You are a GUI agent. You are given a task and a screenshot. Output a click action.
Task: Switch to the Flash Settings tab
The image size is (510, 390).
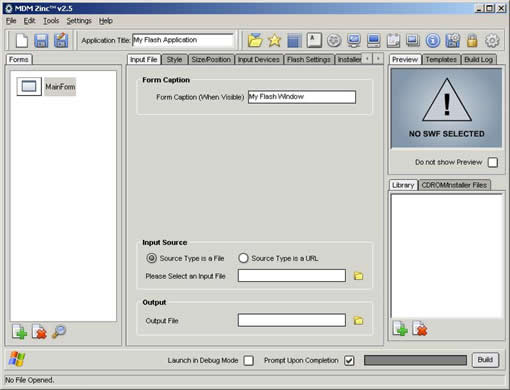coord(309,60)
